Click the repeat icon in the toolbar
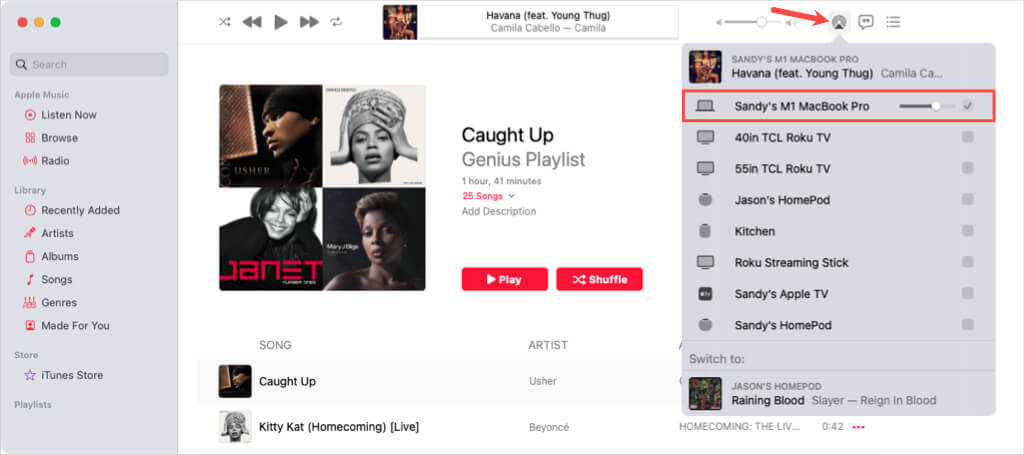The height and width of the screenshot is (455, 1024). click(x=336, y=22)
